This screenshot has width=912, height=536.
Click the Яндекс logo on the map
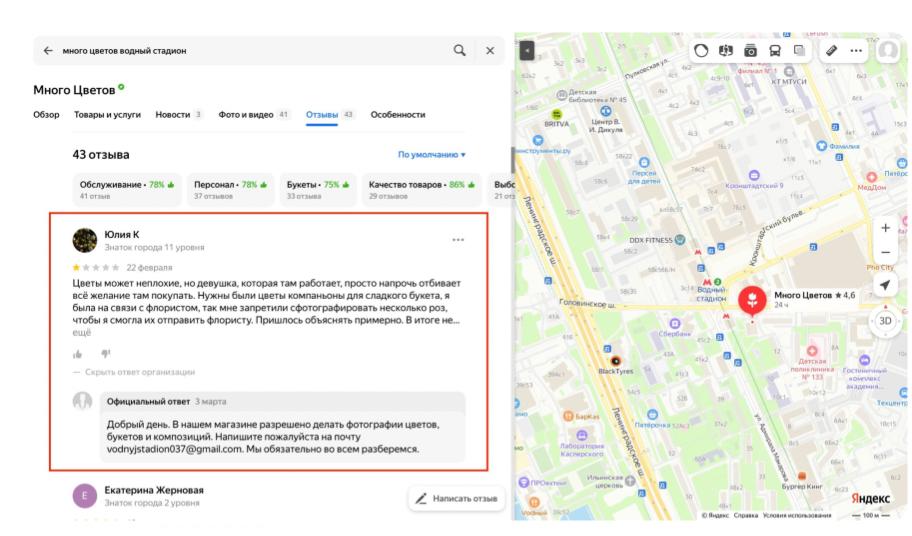(x=871, y=499)
